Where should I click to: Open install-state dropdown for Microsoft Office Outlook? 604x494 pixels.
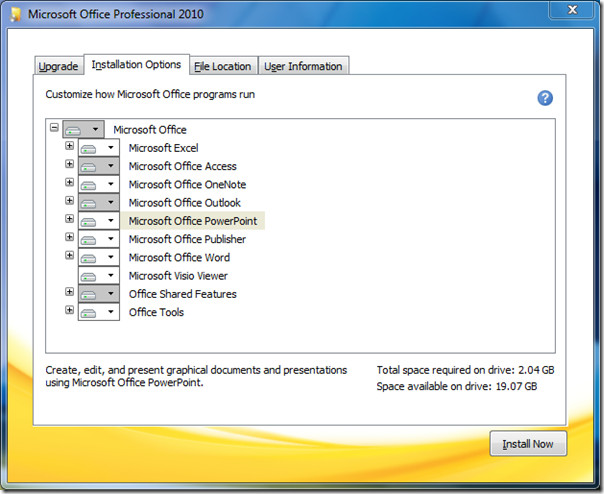point(99,202)
